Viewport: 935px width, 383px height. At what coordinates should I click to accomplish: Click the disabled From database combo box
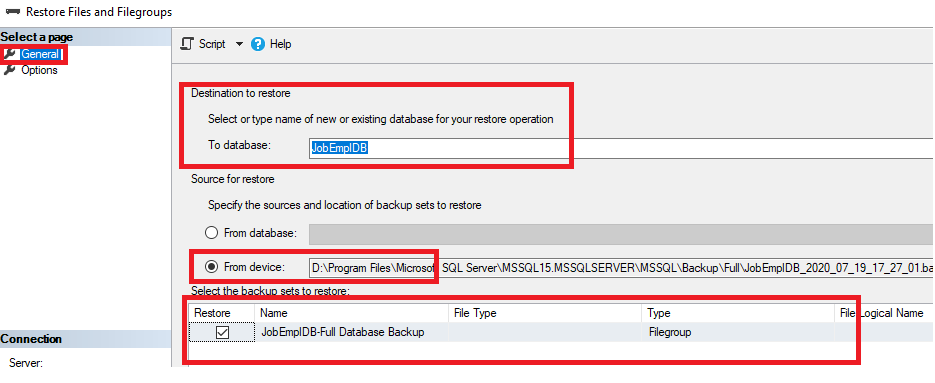[x=621, y=234]
